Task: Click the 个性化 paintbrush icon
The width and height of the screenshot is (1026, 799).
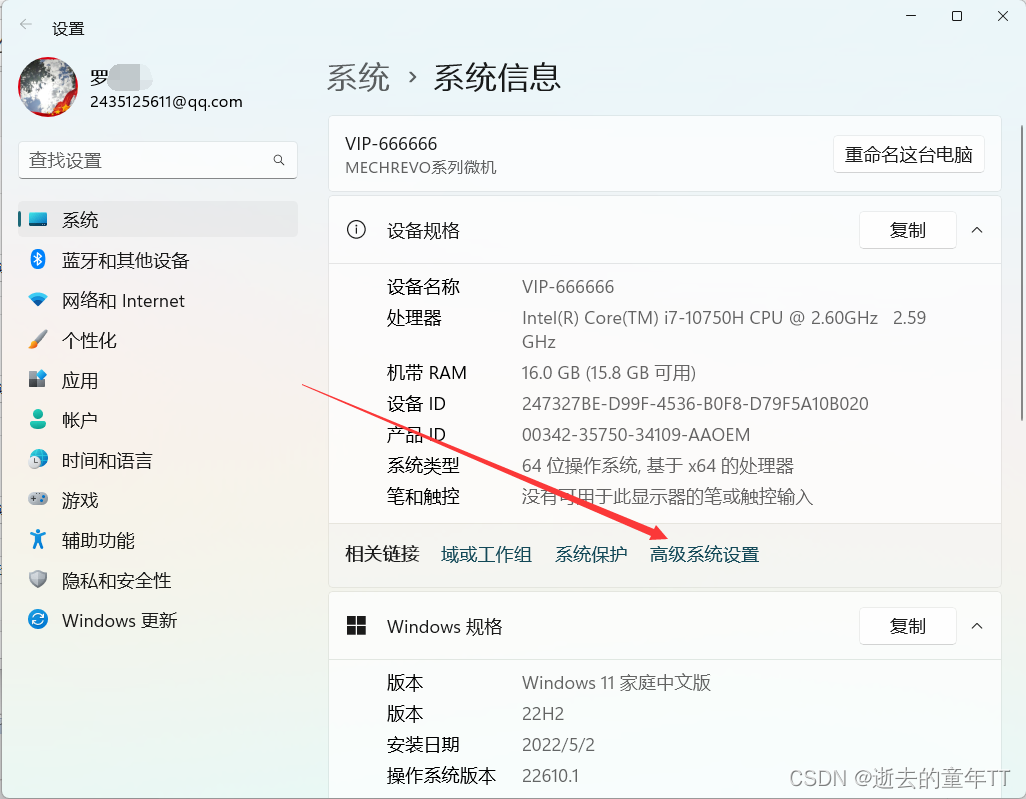Action: [38, 340]
